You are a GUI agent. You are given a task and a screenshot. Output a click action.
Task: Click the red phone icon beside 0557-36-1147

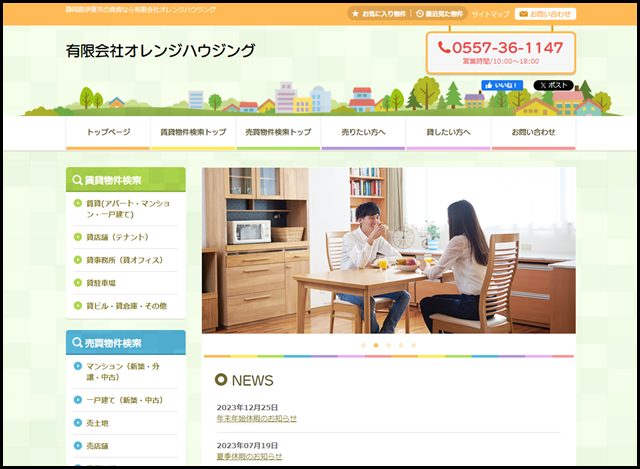click(444, 47)
